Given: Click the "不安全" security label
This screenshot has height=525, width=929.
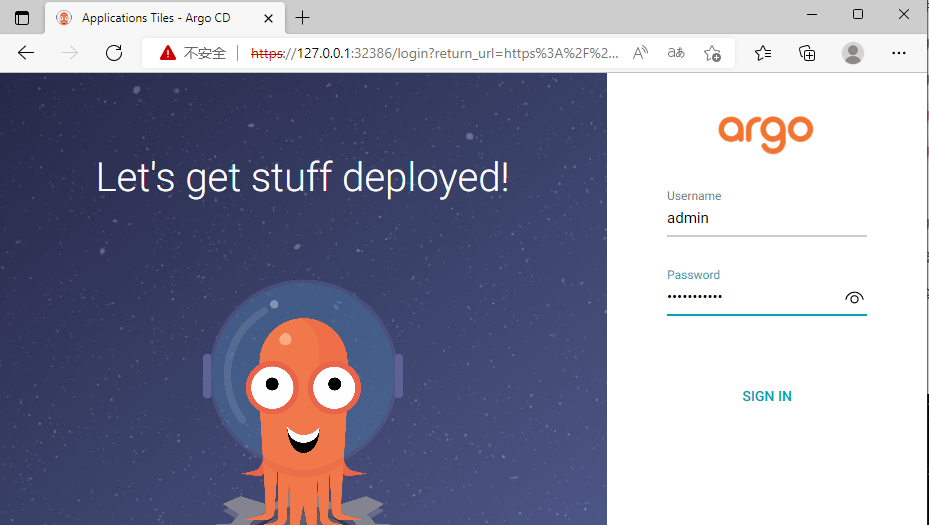Looking at the screenshot, I should (204, 53).
